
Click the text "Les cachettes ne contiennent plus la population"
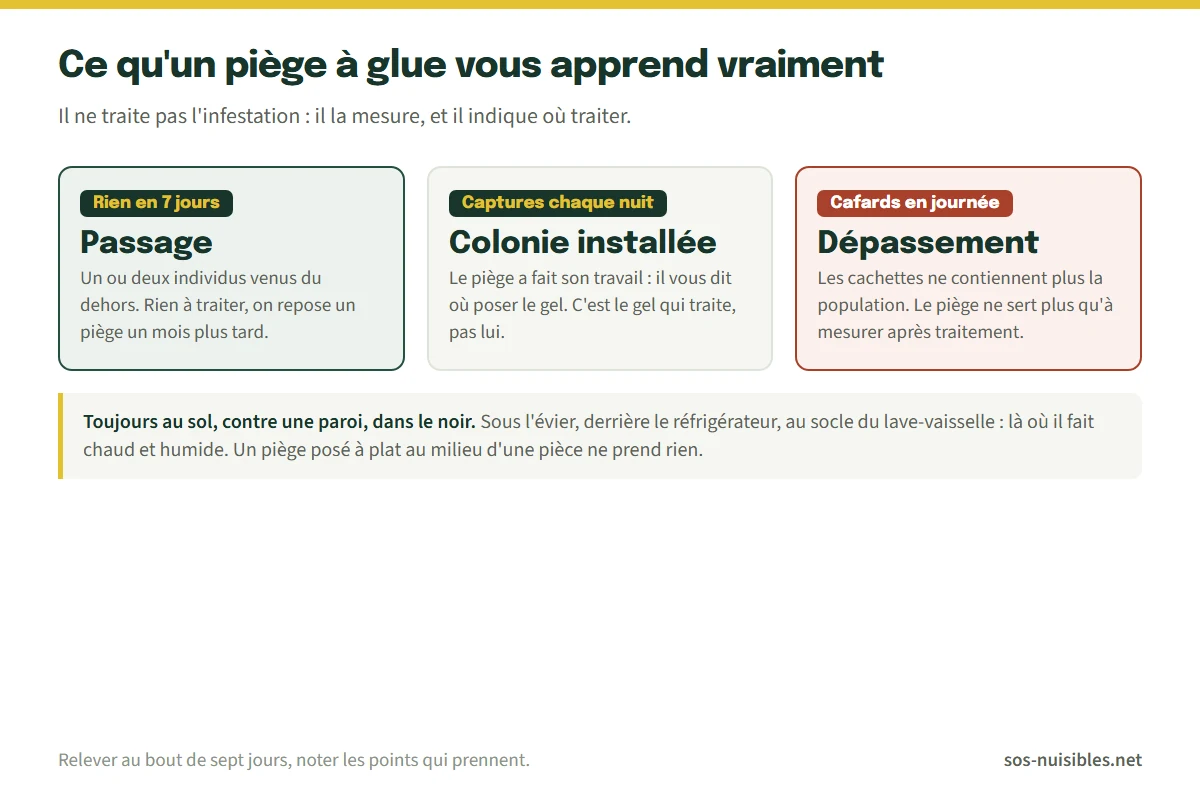pos(960,291)
